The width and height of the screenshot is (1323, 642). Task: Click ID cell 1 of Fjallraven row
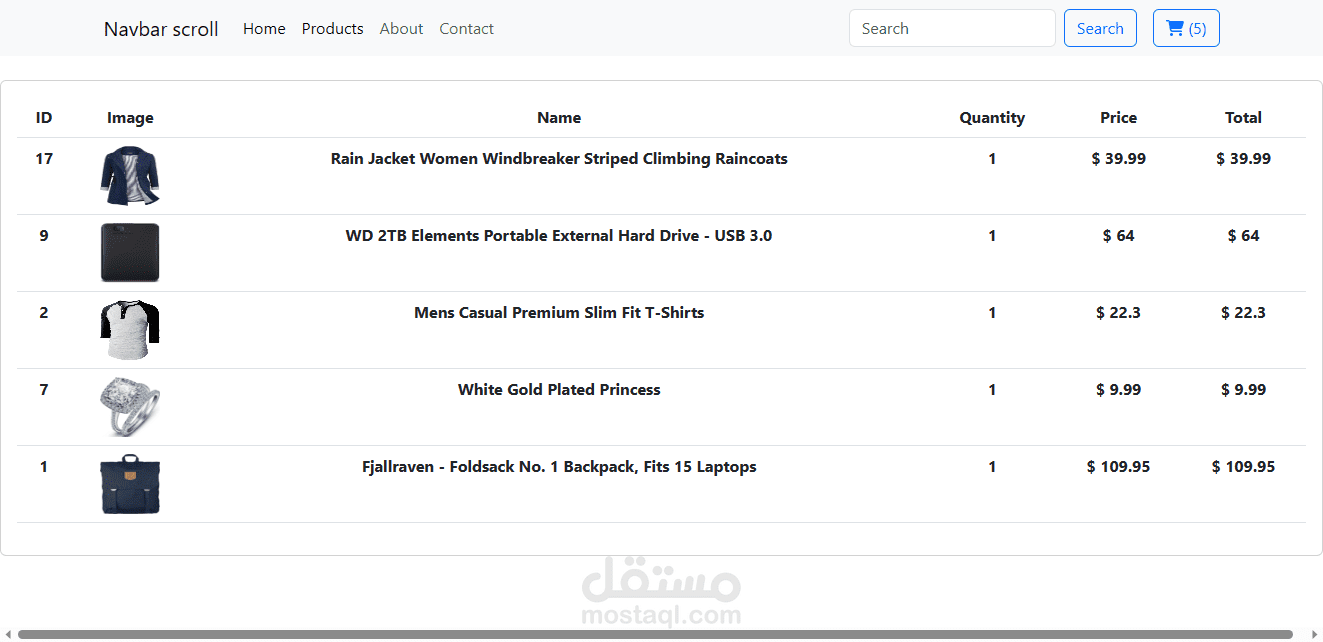click(x=44, y=467)
